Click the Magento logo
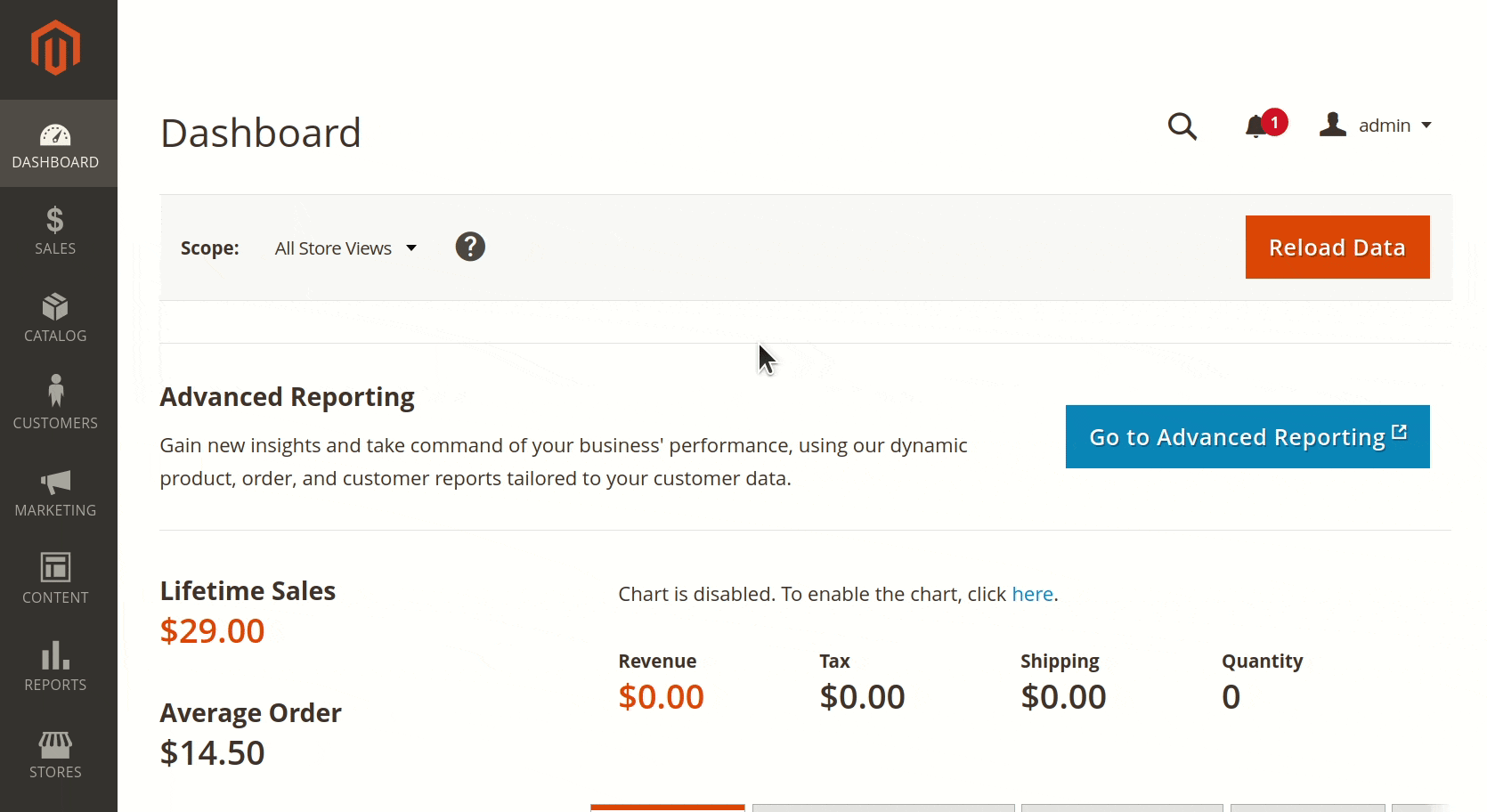 coord(56,48)
